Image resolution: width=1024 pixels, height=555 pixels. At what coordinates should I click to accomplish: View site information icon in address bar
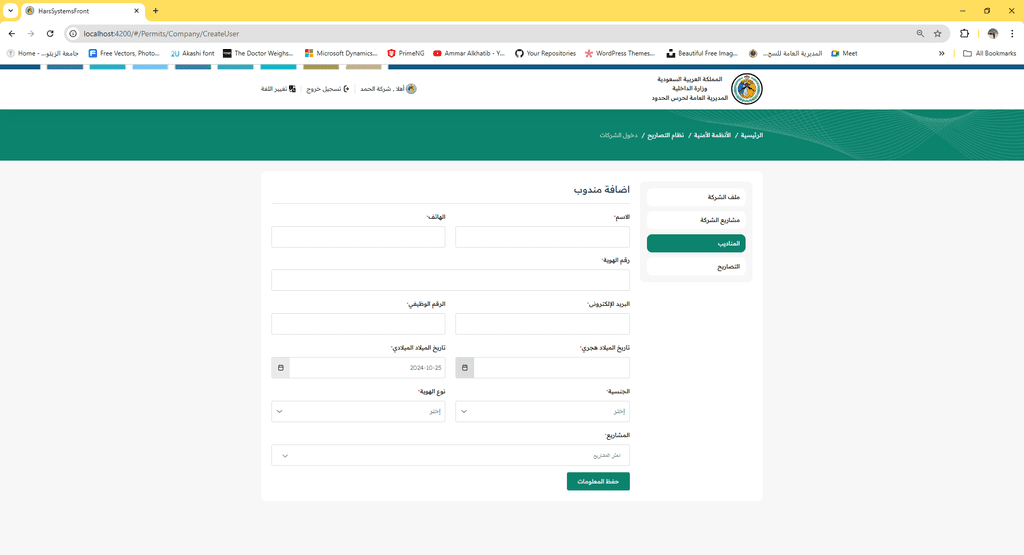(73, 33)
